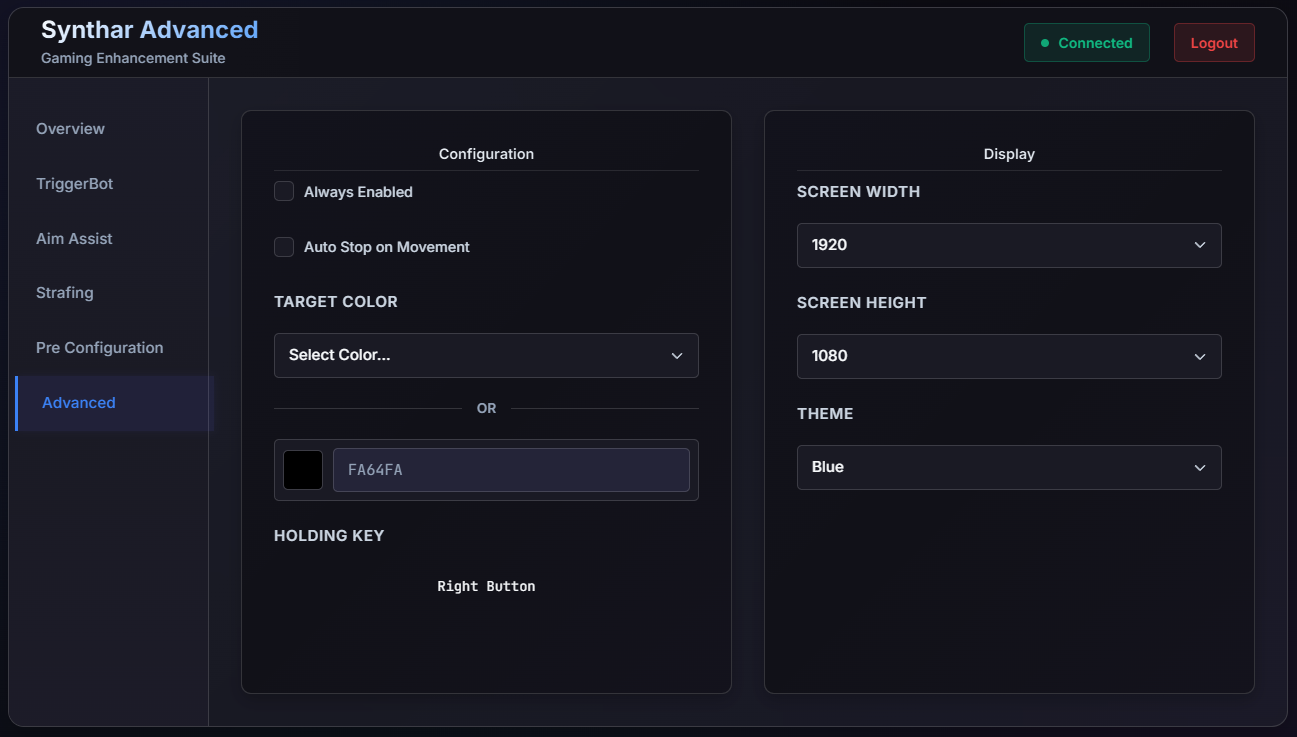Click the Screen Width chevron icon
Image resolution: width=1297 pixels, height=737 pixels.
click(x=1200, y=245)
